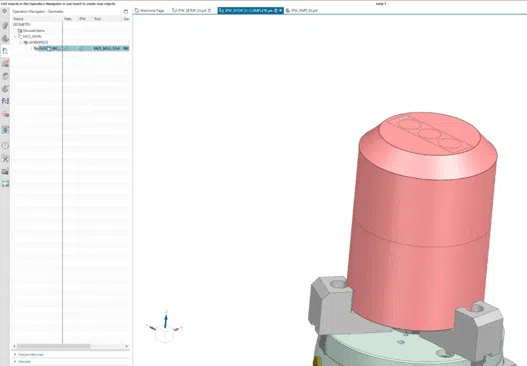Click the navigator scrollbar left arrow

tap(14, 346)
